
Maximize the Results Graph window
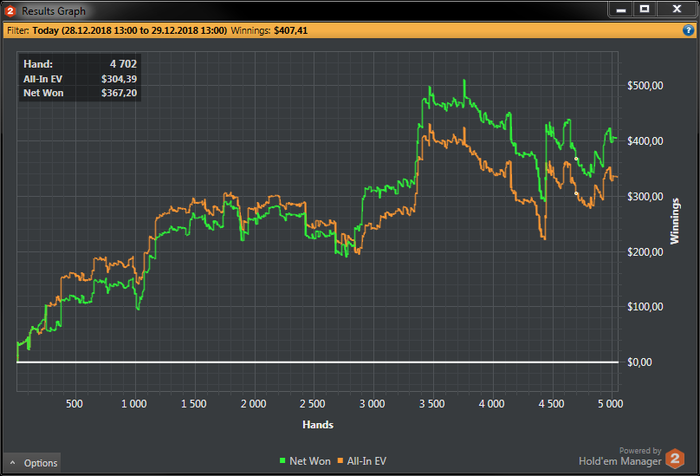coord(644,9)
